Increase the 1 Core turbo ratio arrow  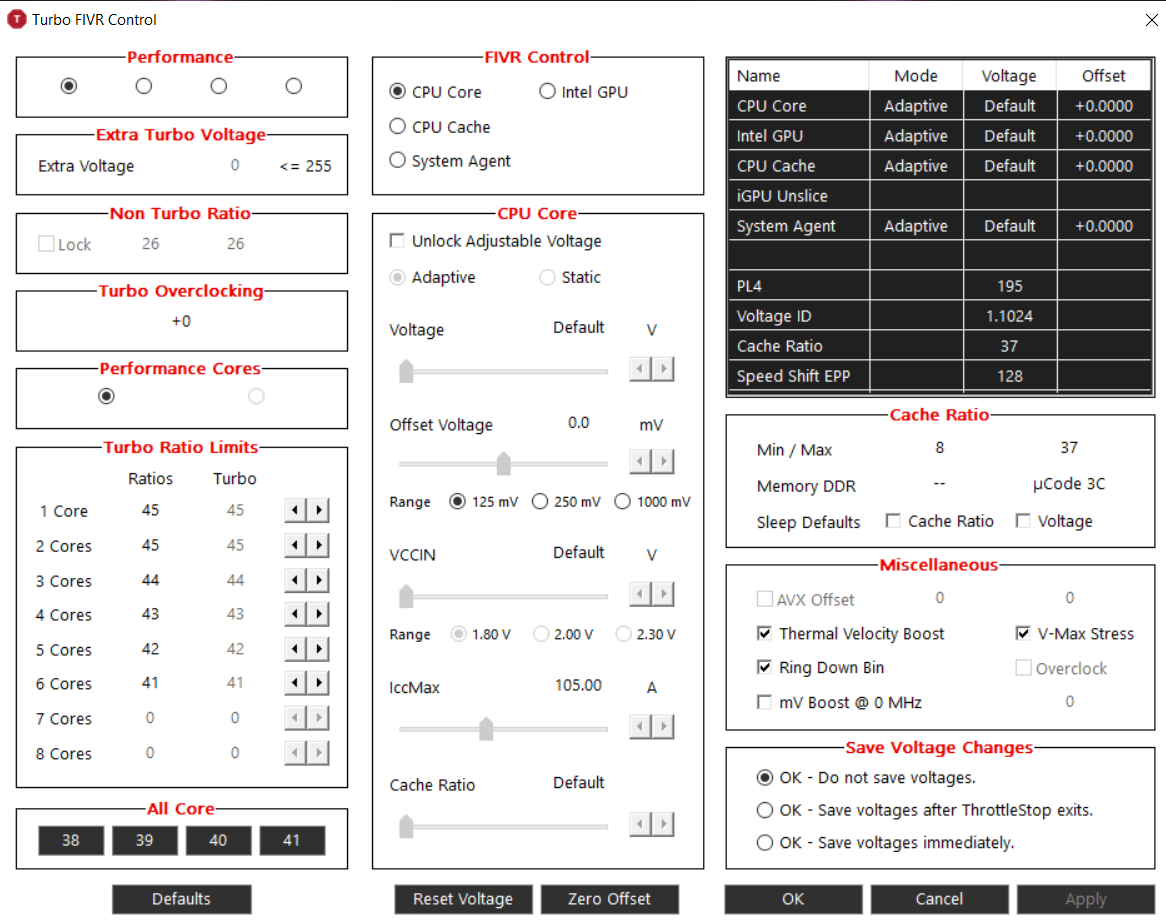[319, 510]
